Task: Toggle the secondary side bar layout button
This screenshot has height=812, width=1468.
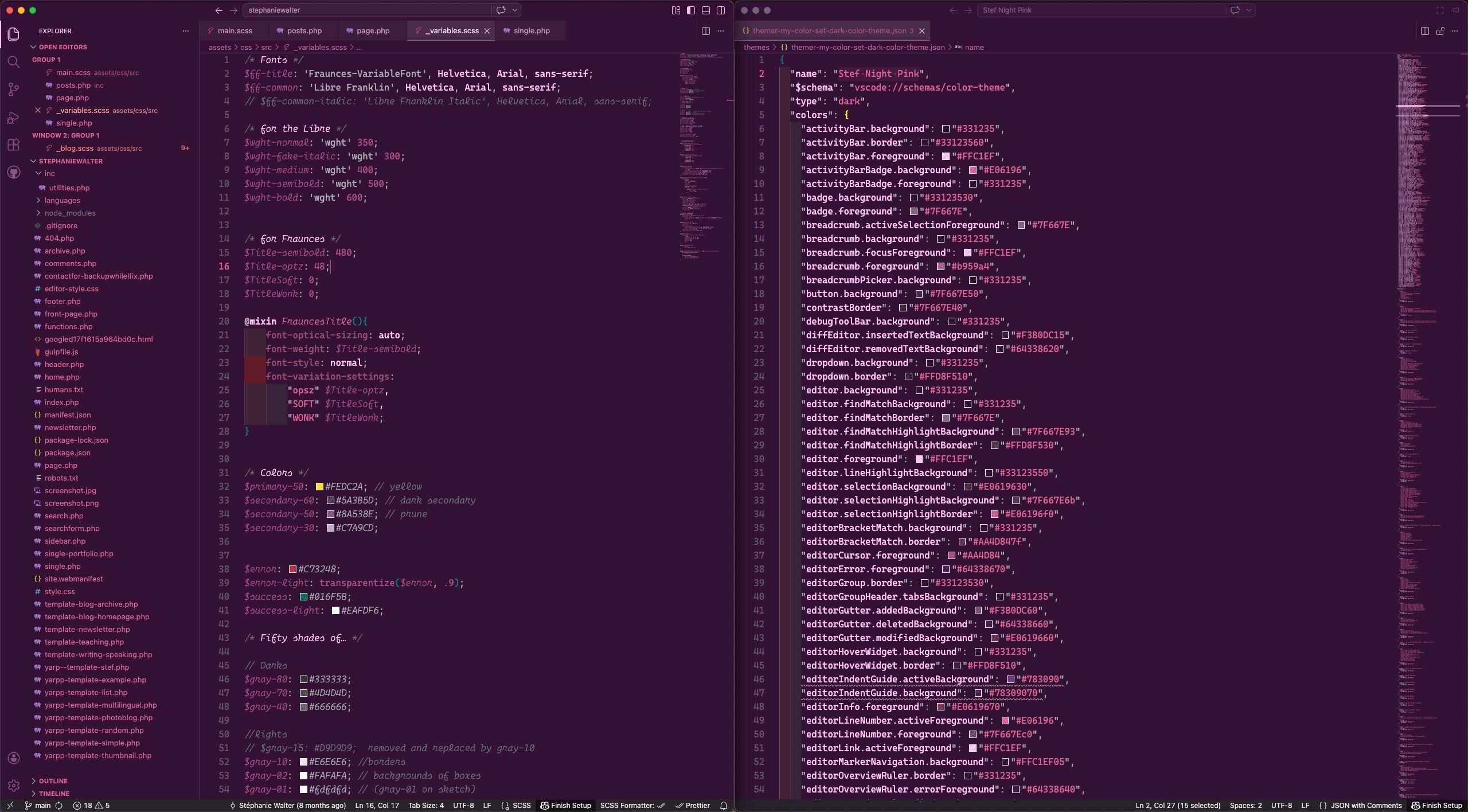Action: click(721, 10)
